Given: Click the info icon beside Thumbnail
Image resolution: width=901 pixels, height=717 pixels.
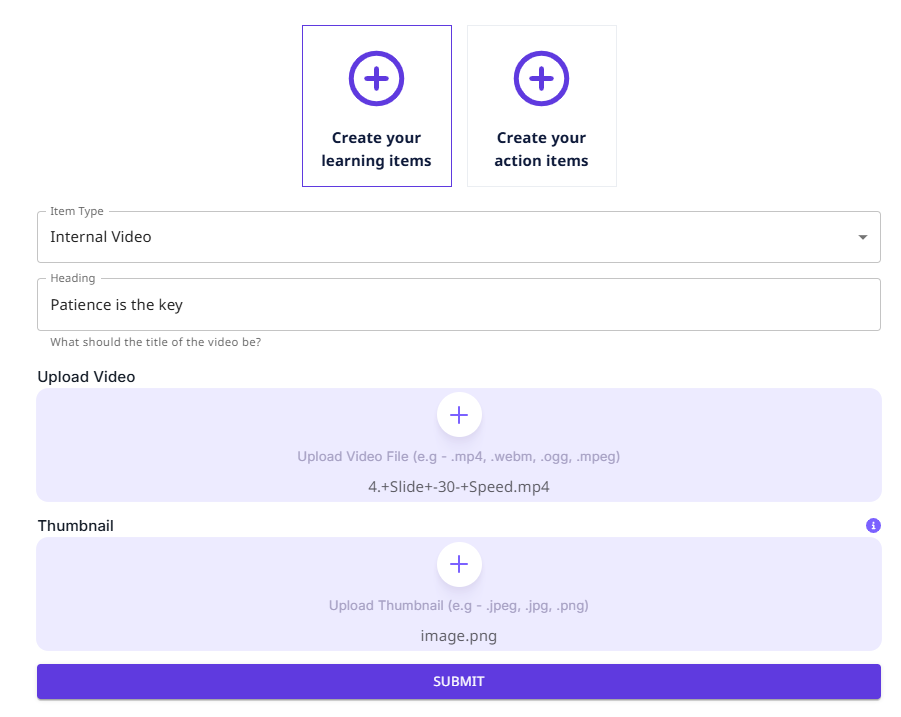Looking at the screenshot, I should pos(873,525).
